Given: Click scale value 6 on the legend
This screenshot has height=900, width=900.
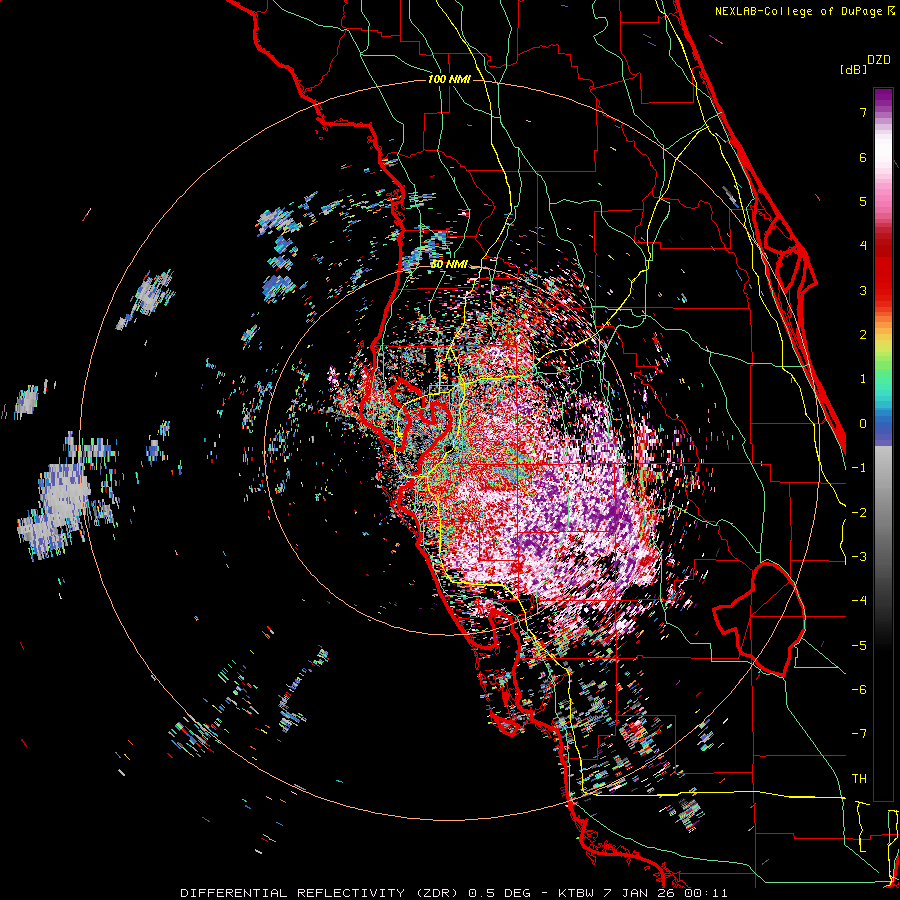Looking at the screenshot, I should (x=863, y=157).
